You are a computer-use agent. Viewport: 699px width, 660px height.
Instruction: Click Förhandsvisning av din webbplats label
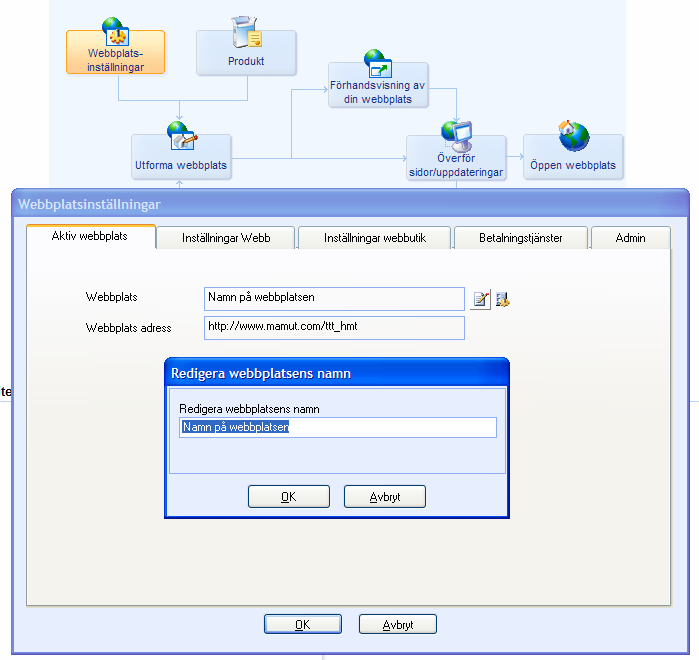[x=378, y=92]
